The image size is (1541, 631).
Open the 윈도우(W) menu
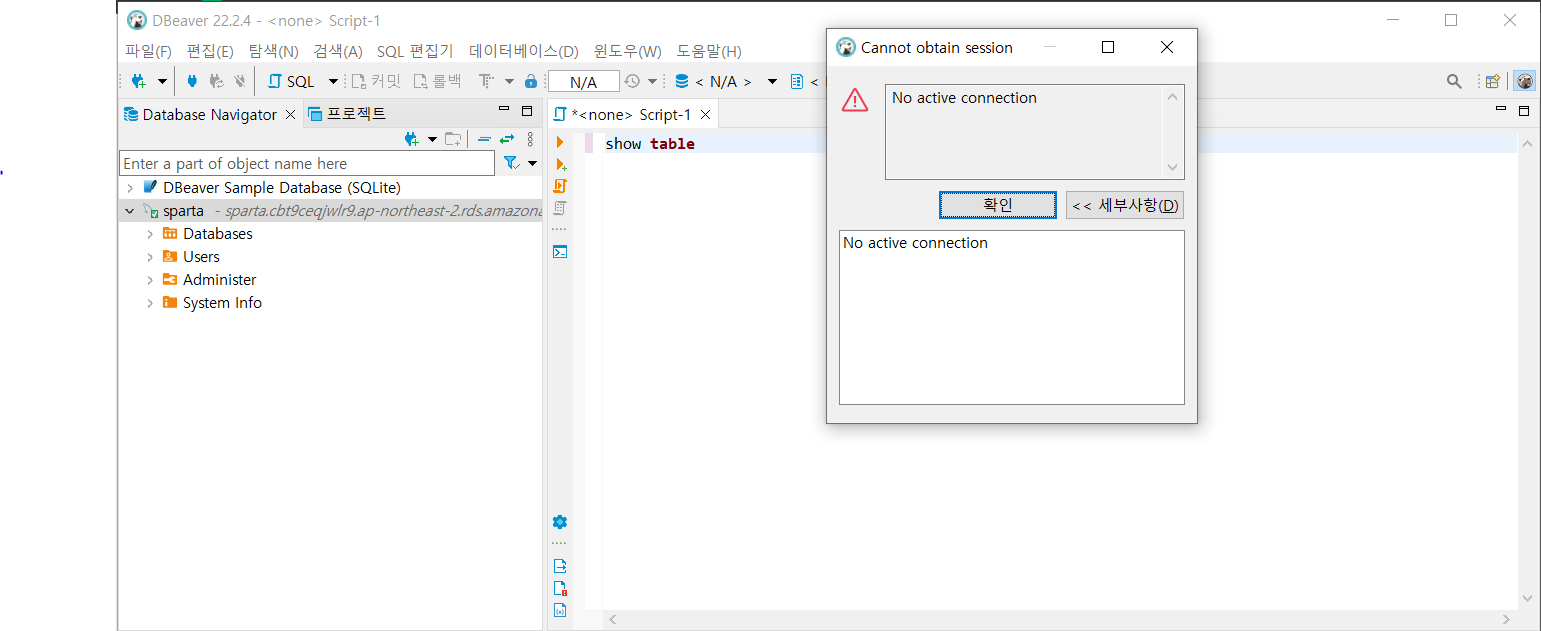[x=627, y=51]
